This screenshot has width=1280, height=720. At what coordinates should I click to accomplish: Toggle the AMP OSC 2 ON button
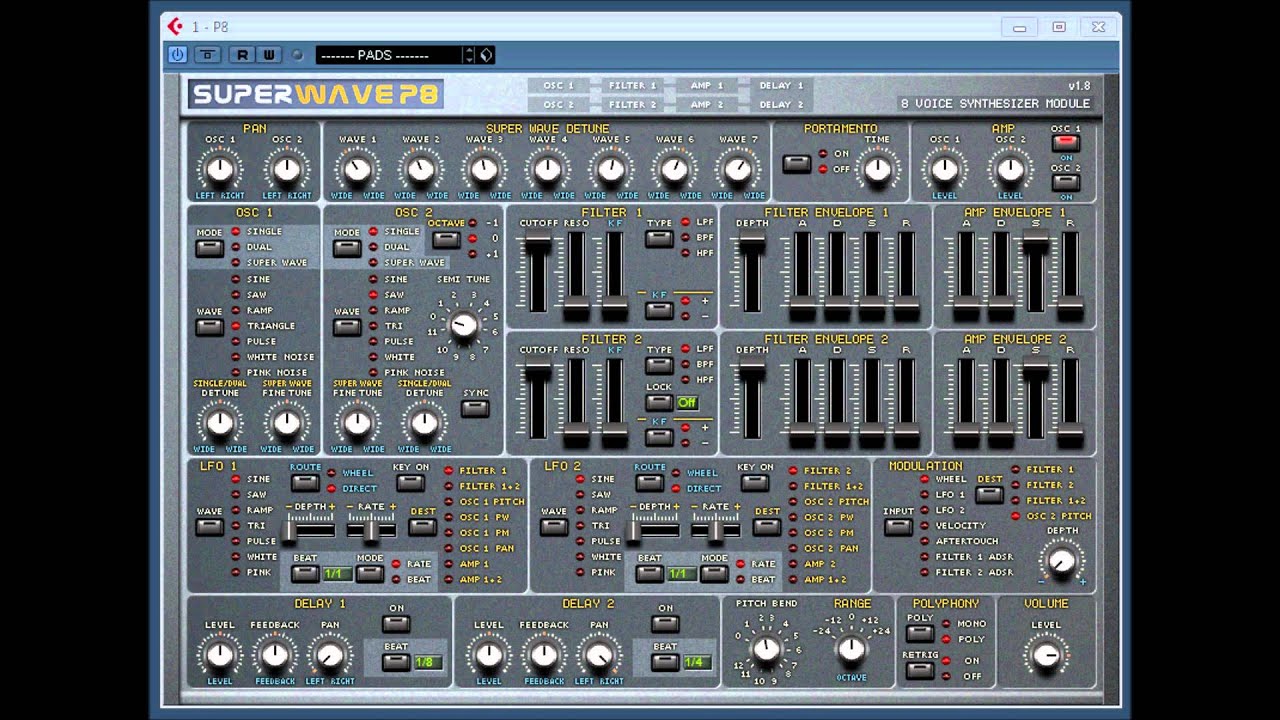pyautogui.click(x=1065, y=182)
